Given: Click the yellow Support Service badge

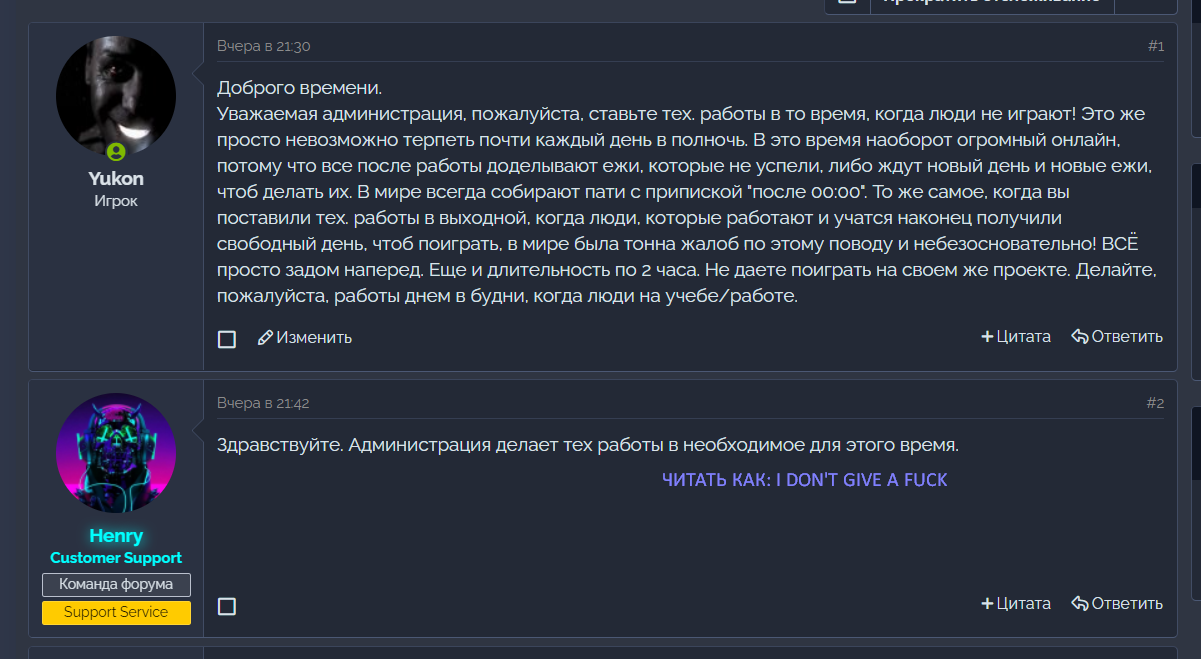Looking at the screenshot, I should click(116, 612).
